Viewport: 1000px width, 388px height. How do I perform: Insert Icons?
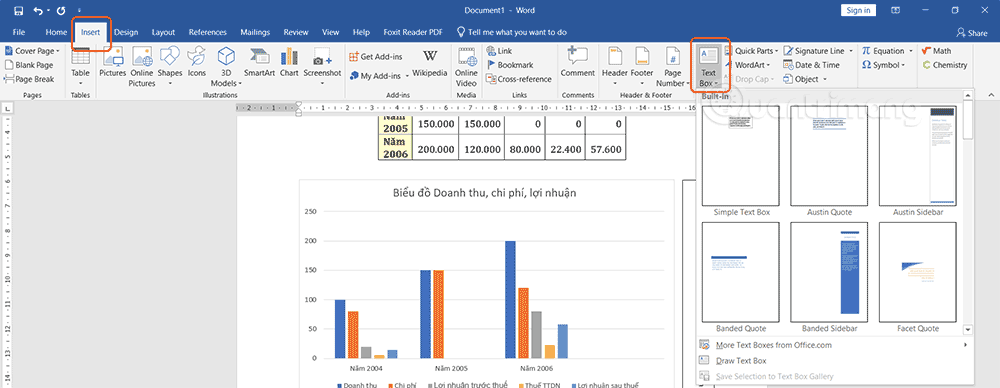[x=196, y=62]
